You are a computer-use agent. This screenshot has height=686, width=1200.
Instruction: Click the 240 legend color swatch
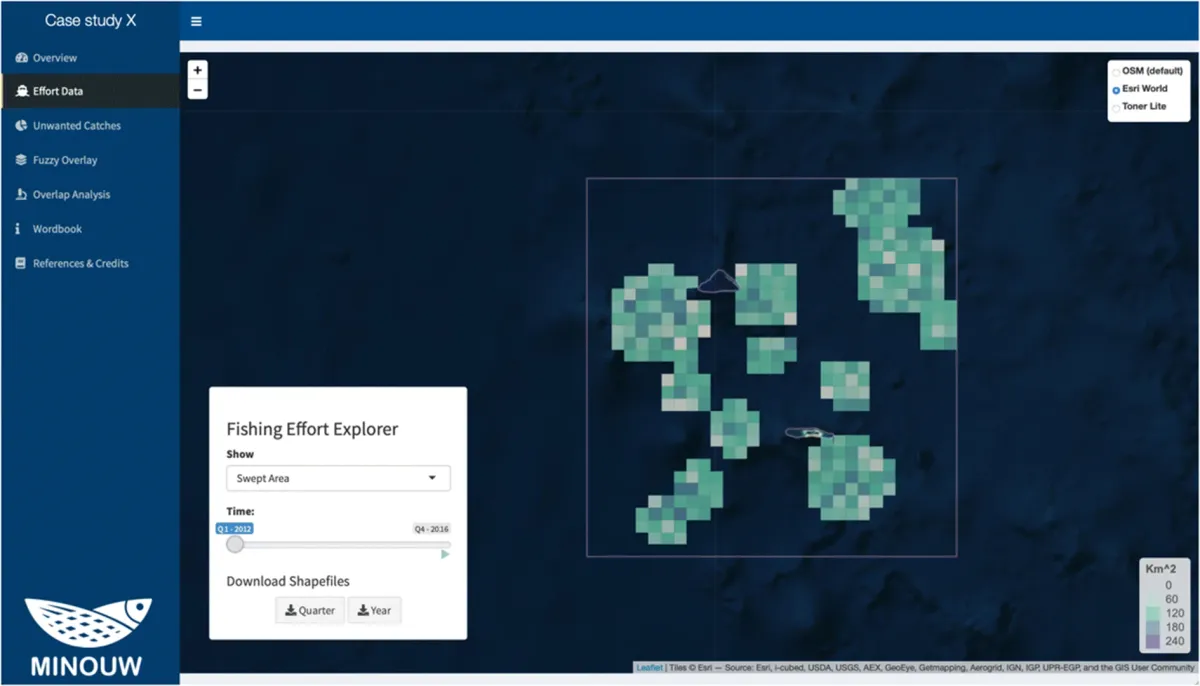(x=1151, y=641)
